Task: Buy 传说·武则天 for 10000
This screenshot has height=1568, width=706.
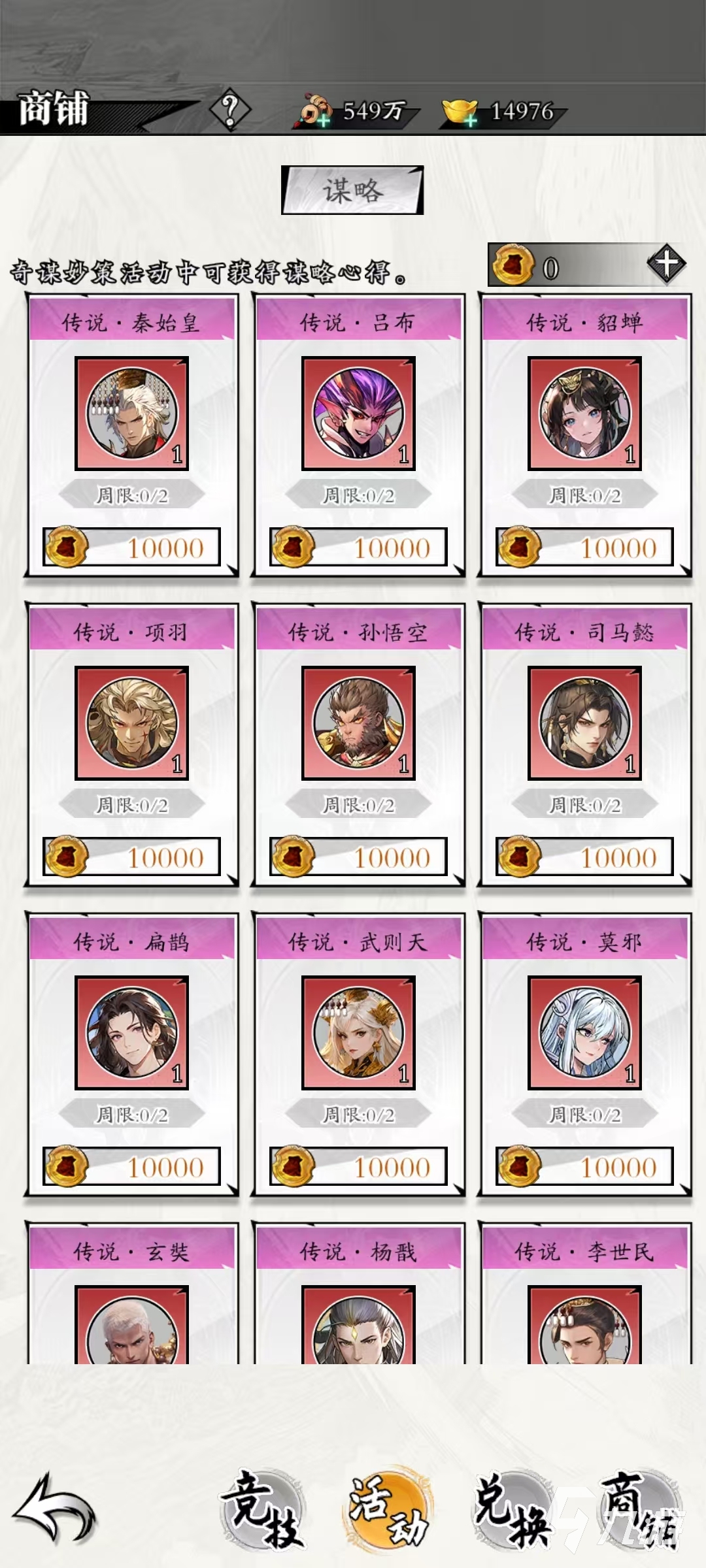Action: coord(358,1166)
